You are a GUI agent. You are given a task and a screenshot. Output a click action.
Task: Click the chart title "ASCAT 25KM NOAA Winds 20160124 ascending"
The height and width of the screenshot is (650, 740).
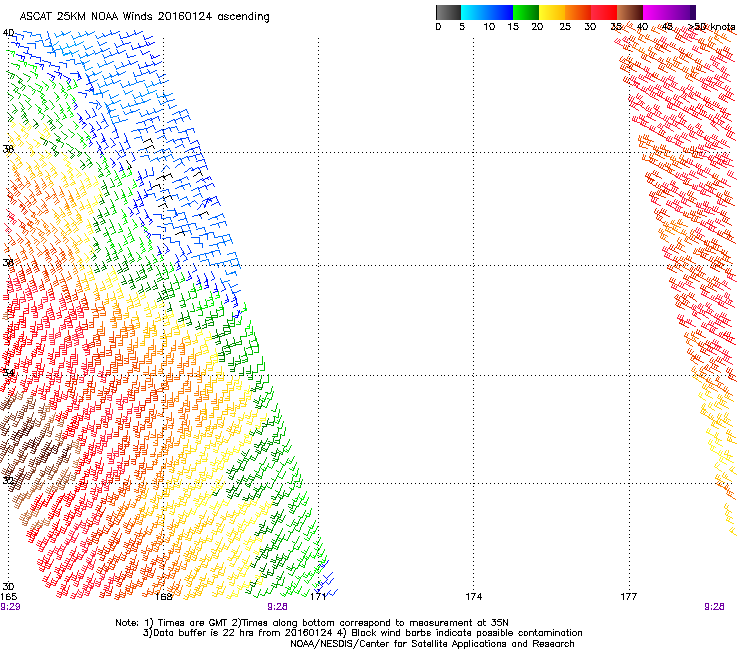coord(144,17)
